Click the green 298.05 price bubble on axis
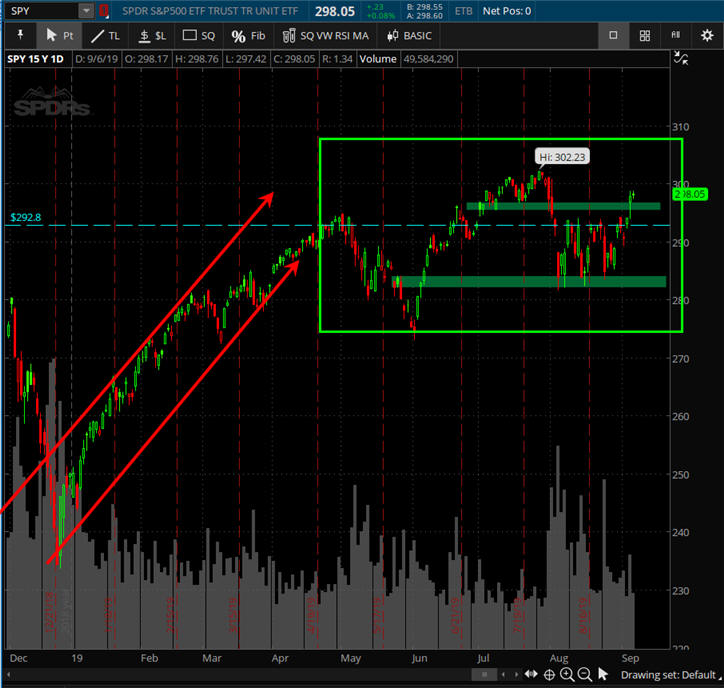The image size is (724, 688). coord(690,194)
